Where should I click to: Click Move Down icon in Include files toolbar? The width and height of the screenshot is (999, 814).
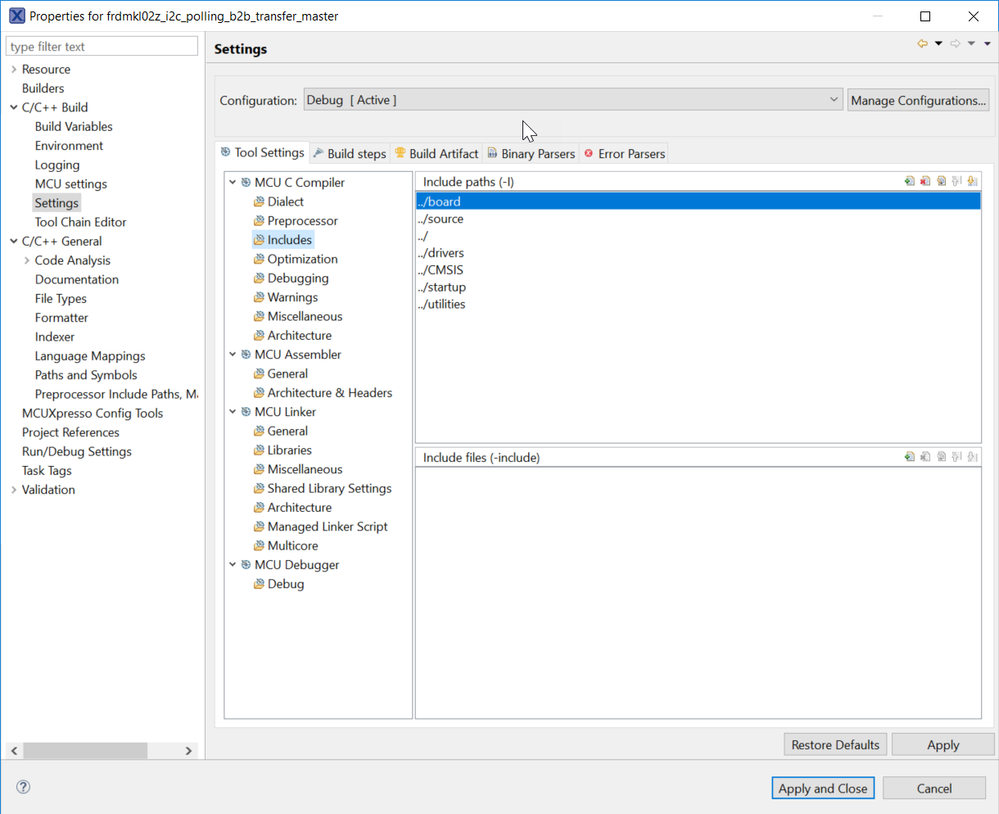972,457
